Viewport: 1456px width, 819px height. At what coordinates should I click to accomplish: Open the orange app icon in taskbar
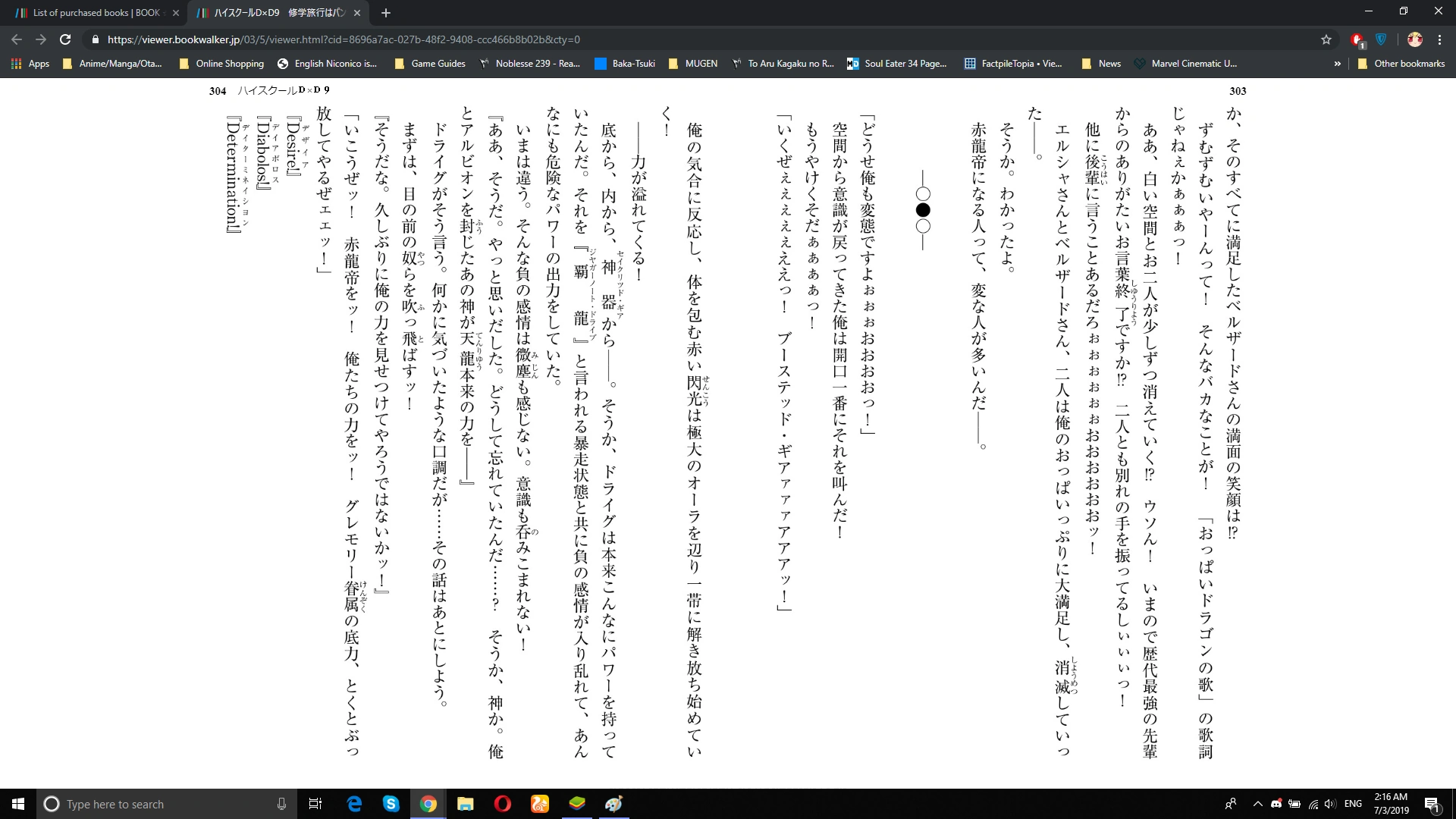pos(540,804)
